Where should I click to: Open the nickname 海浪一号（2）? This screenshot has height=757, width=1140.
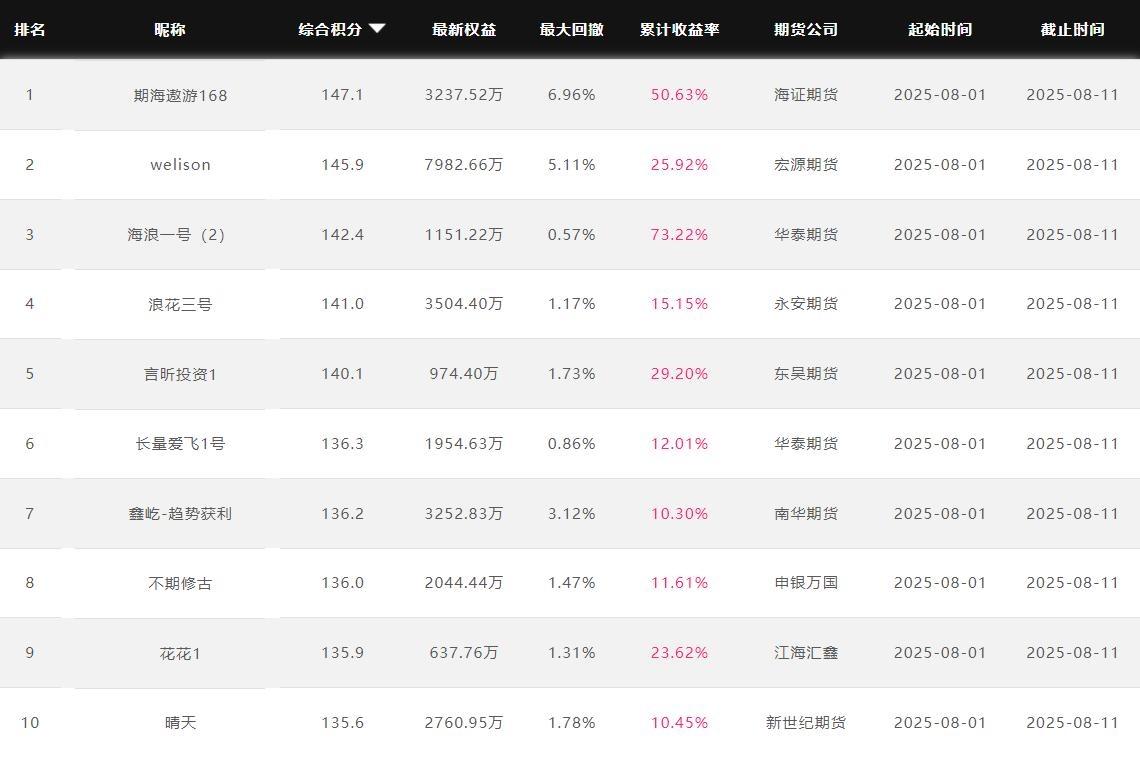[176, 235]
